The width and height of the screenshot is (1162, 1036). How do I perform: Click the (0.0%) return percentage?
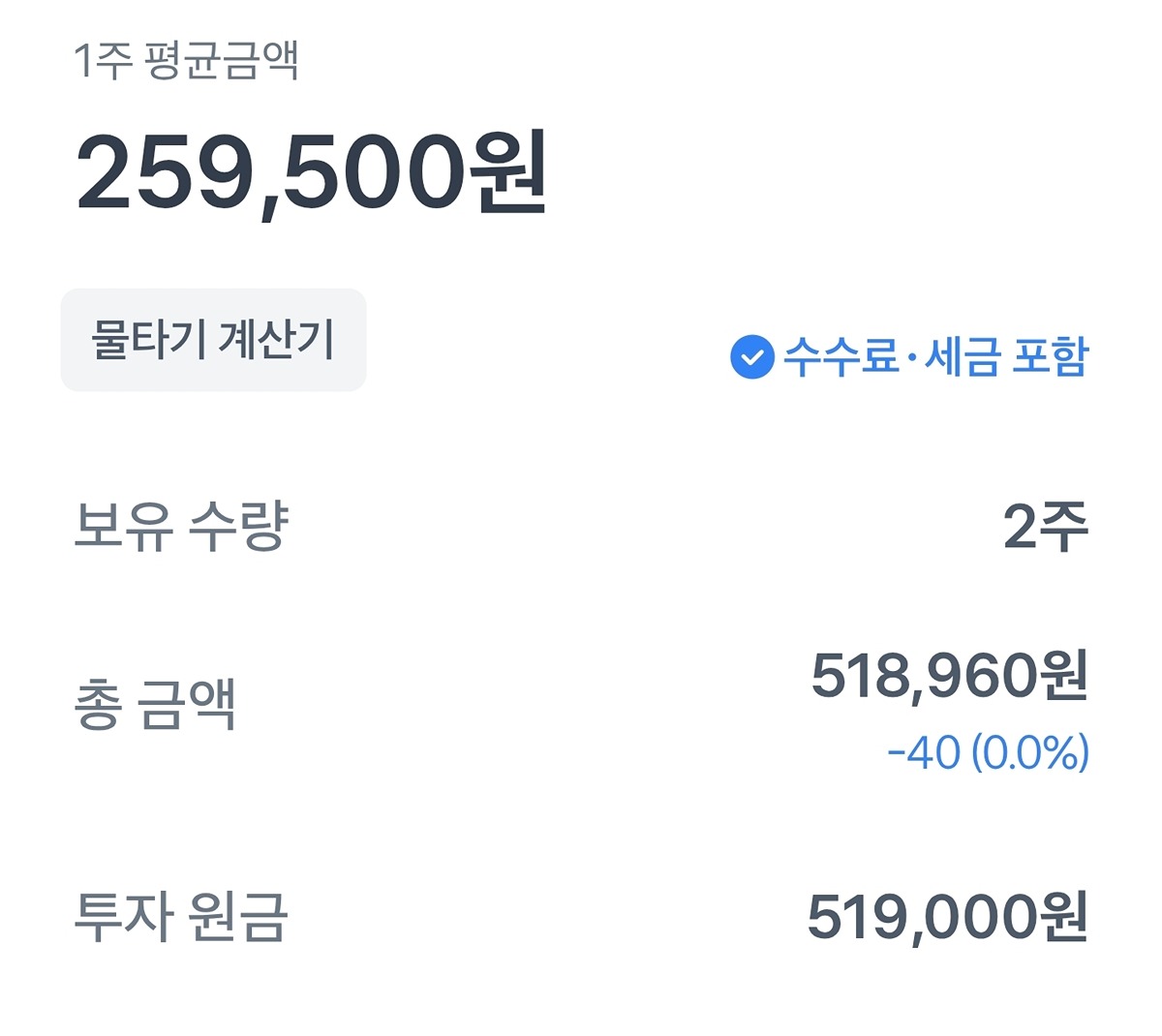click(x=1029, y=752)
